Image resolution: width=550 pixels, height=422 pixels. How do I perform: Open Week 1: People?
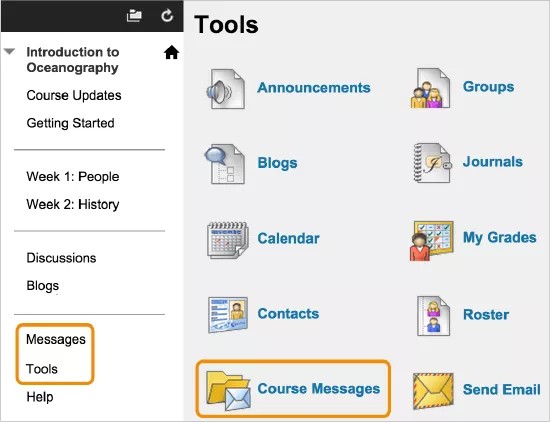click(x=73, y=176)
